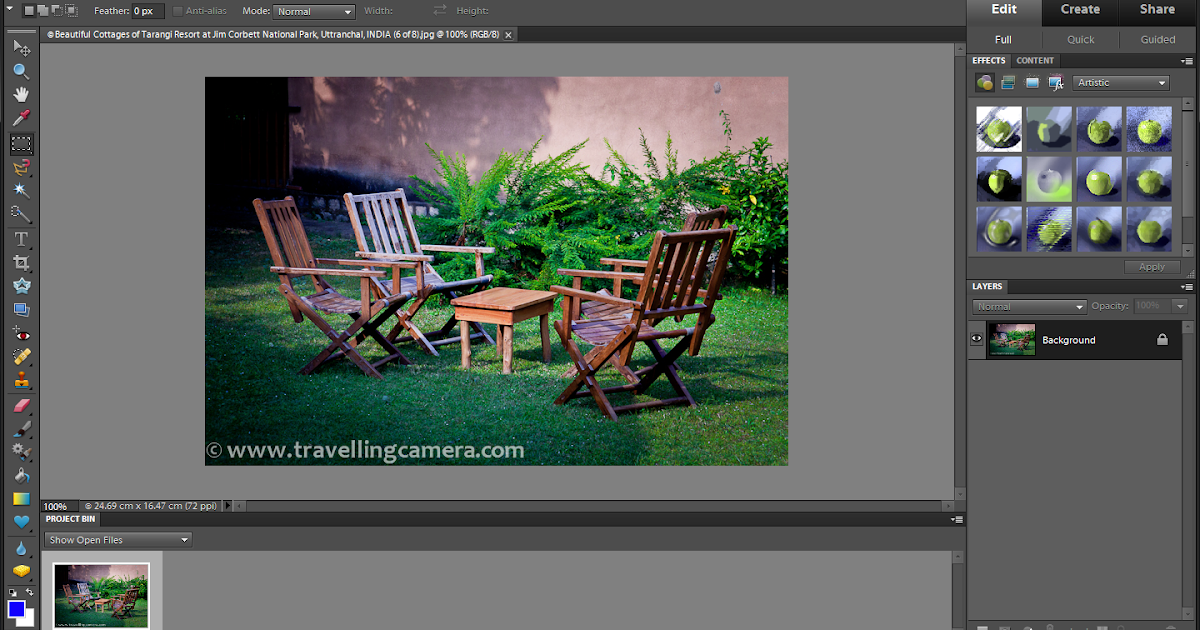Show Filters in Effects panel

click(985, 83)
